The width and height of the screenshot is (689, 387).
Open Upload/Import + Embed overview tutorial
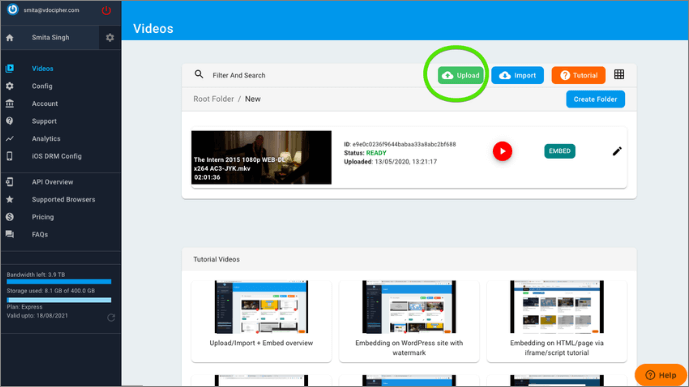click(x=261, y=321)
